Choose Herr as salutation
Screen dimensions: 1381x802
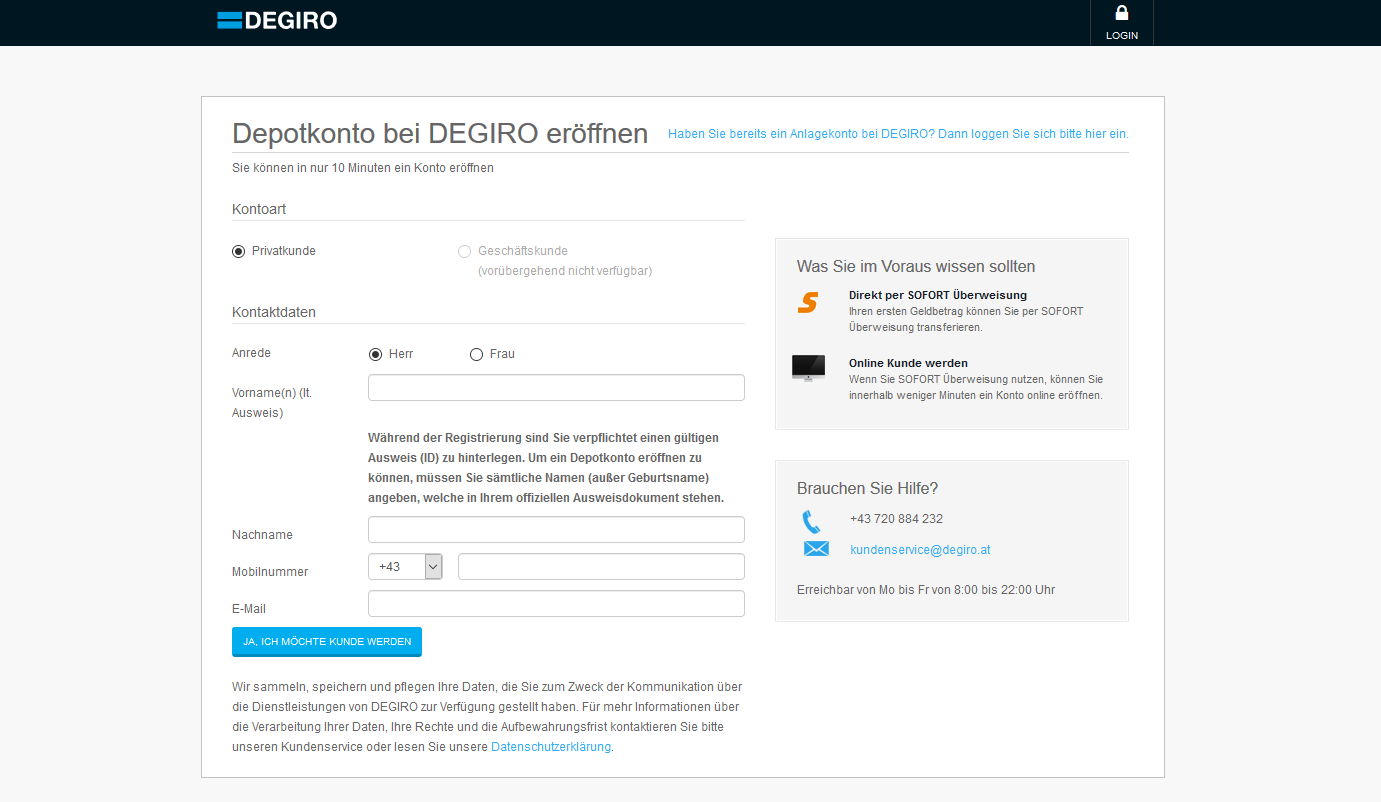pyautogui.click(x=375, y=354)
